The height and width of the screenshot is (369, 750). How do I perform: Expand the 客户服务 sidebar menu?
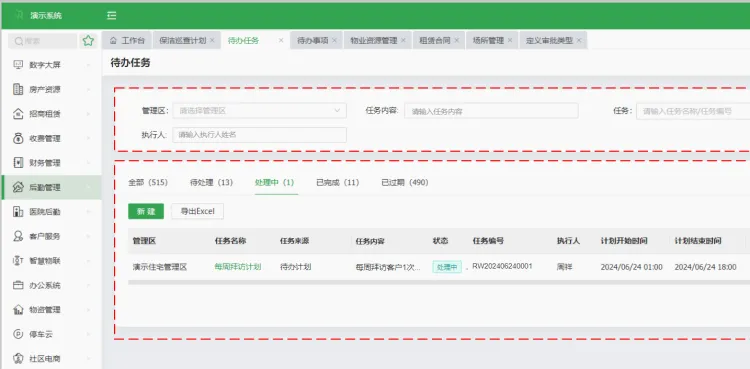(x=52, y=236)
